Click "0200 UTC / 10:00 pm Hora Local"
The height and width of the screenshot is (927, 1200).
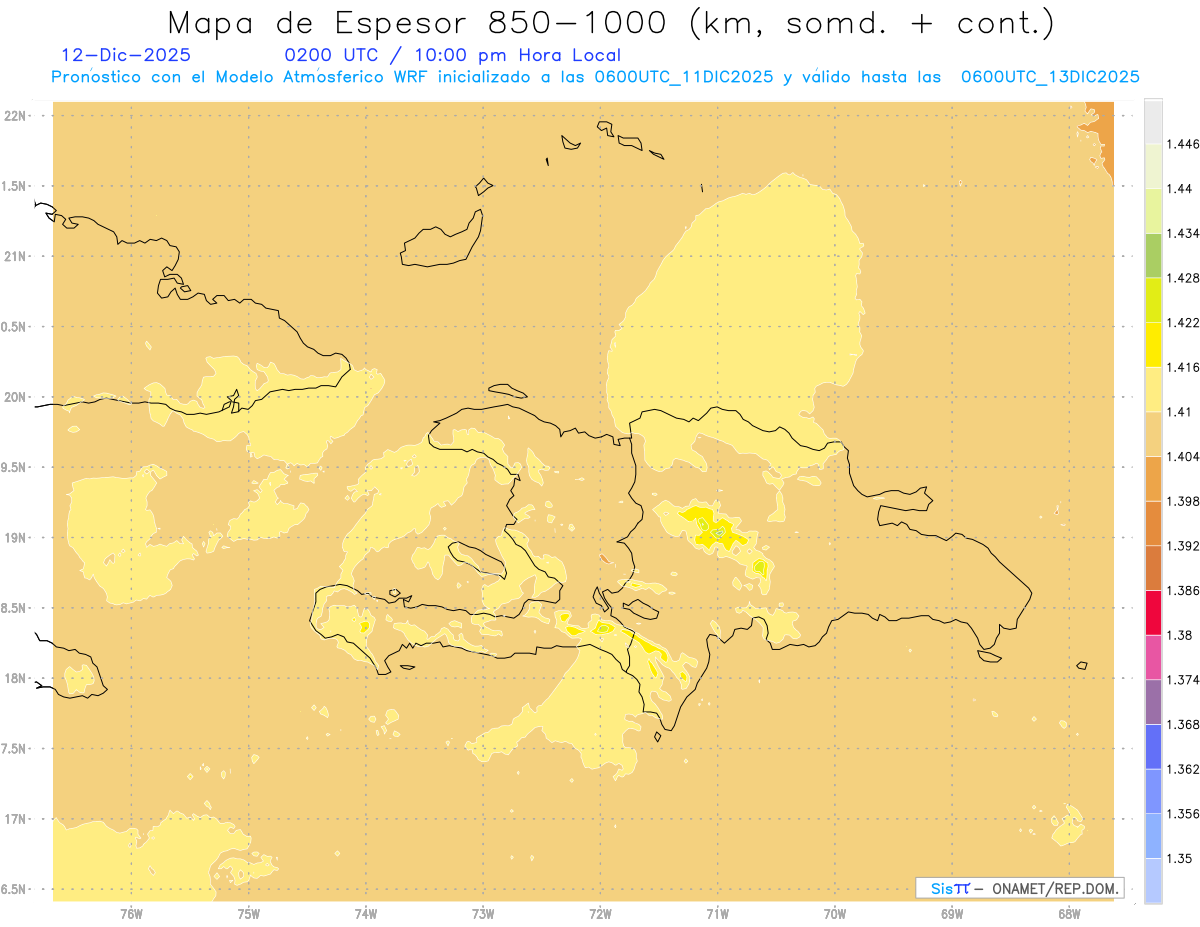point(452,56)
